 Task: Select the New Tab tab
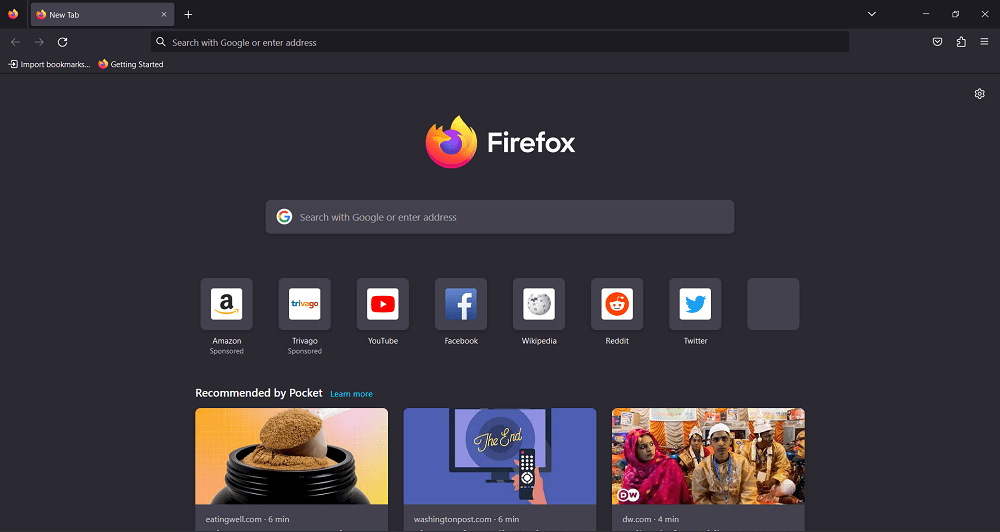tap(102, 15)
